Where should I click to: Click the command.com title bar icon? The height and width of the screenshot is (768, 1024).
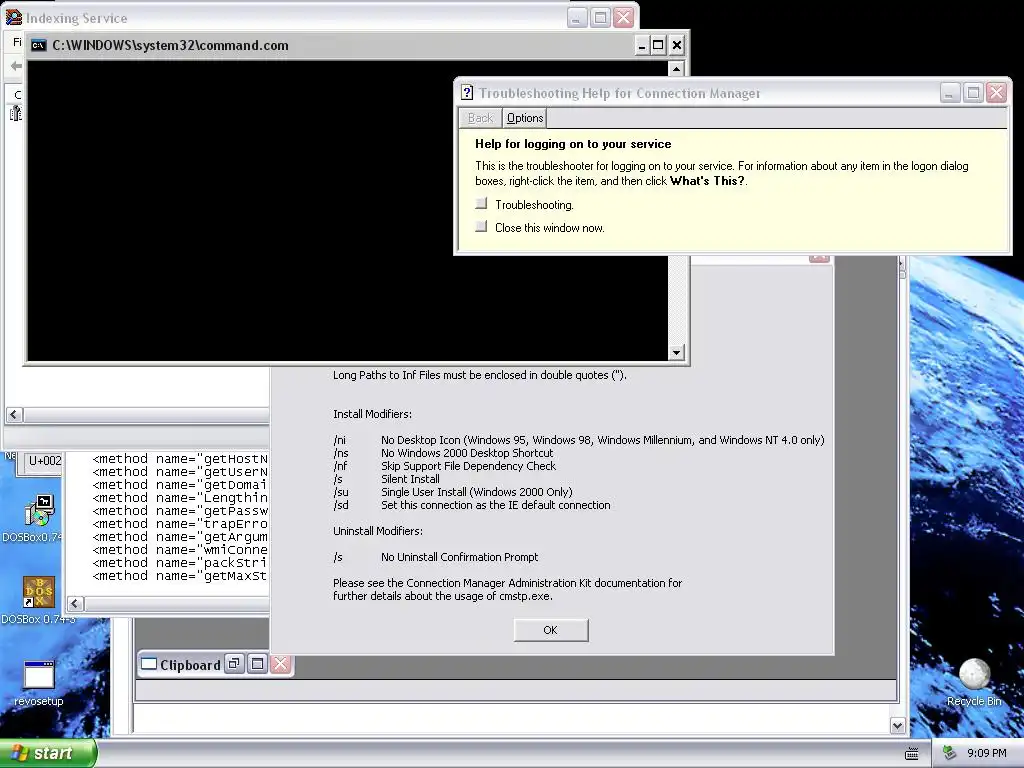[39, 45]
